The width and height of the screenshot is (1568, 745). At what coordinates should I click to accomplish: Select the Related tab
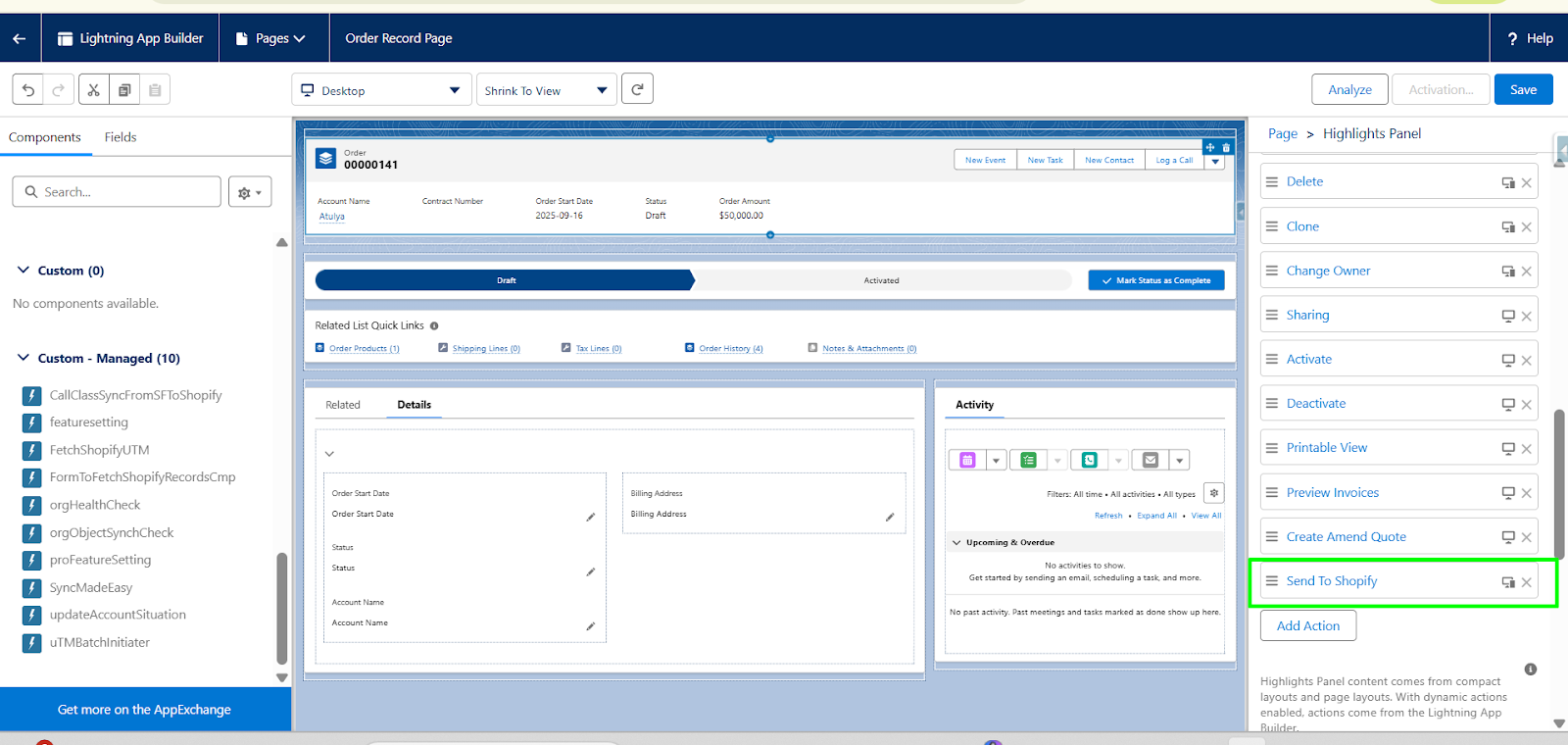(x=343, y=405)
